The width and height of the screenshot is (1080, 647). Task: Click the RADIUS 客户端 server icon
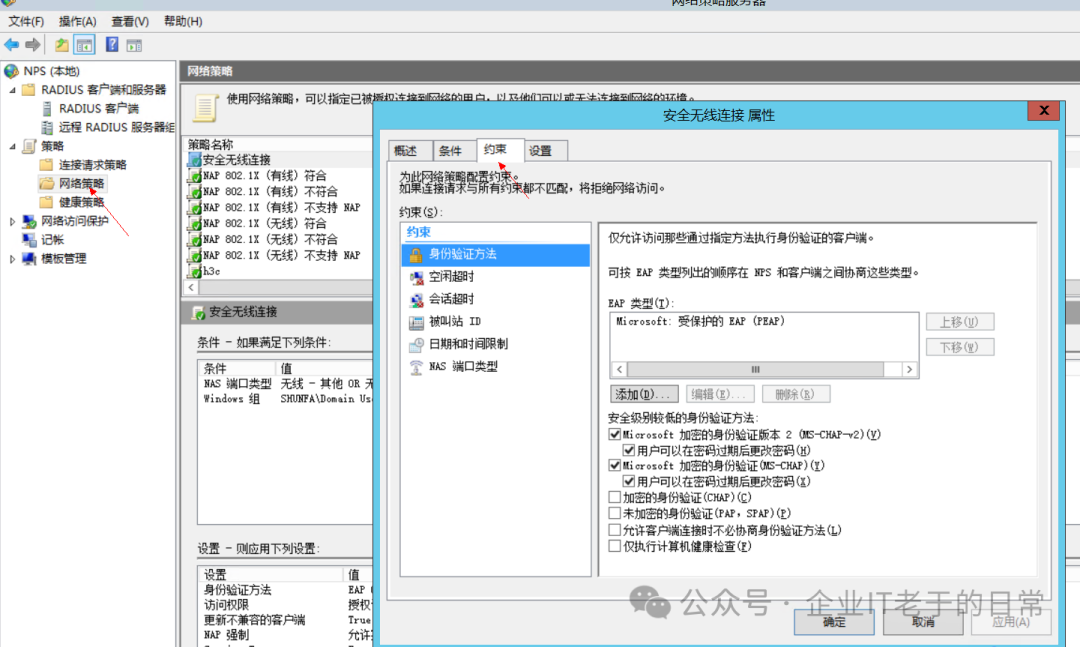(x=47, y=108)
